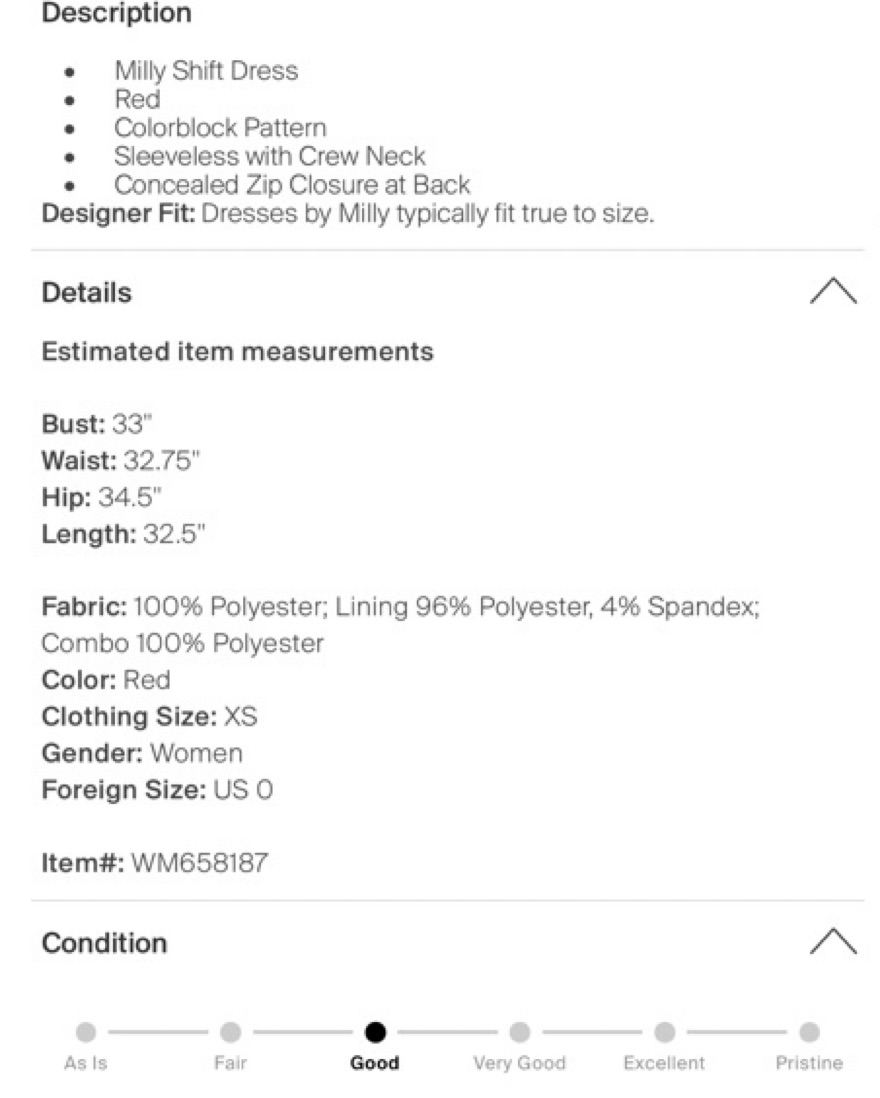Collapse the Details section chevron
The width and height of the screenshot is (880, 1098).
832,292
